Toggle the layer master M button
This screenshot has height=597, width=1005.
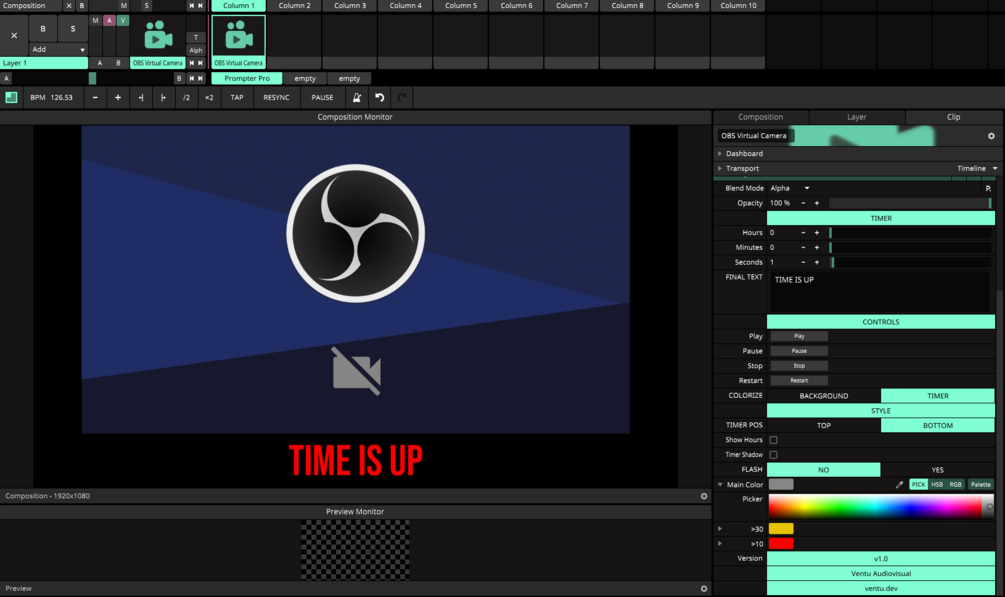click(96, 21)
